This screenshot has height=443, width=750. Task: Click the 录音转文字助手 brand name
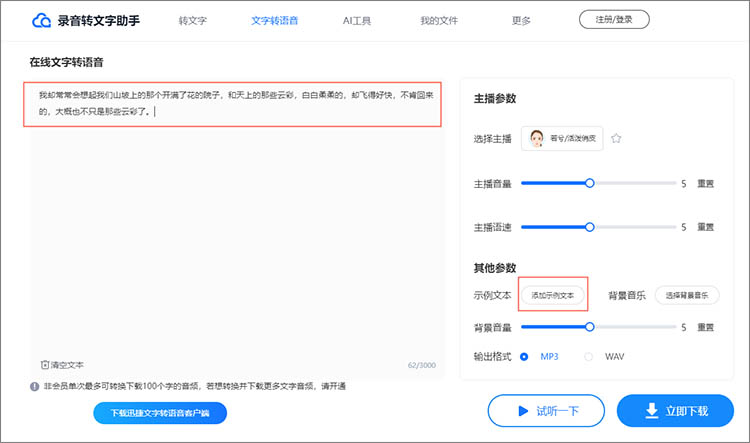click(x=99, y=21)
